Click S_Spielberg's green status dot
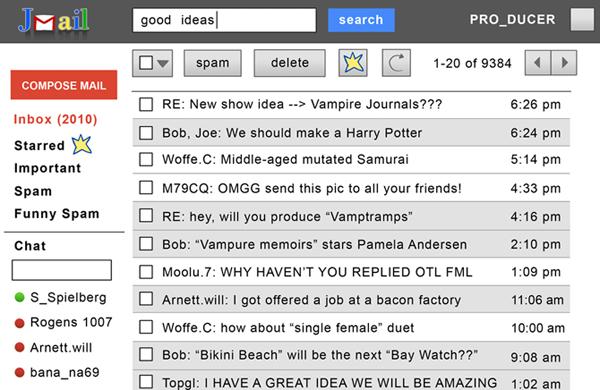 20,297
